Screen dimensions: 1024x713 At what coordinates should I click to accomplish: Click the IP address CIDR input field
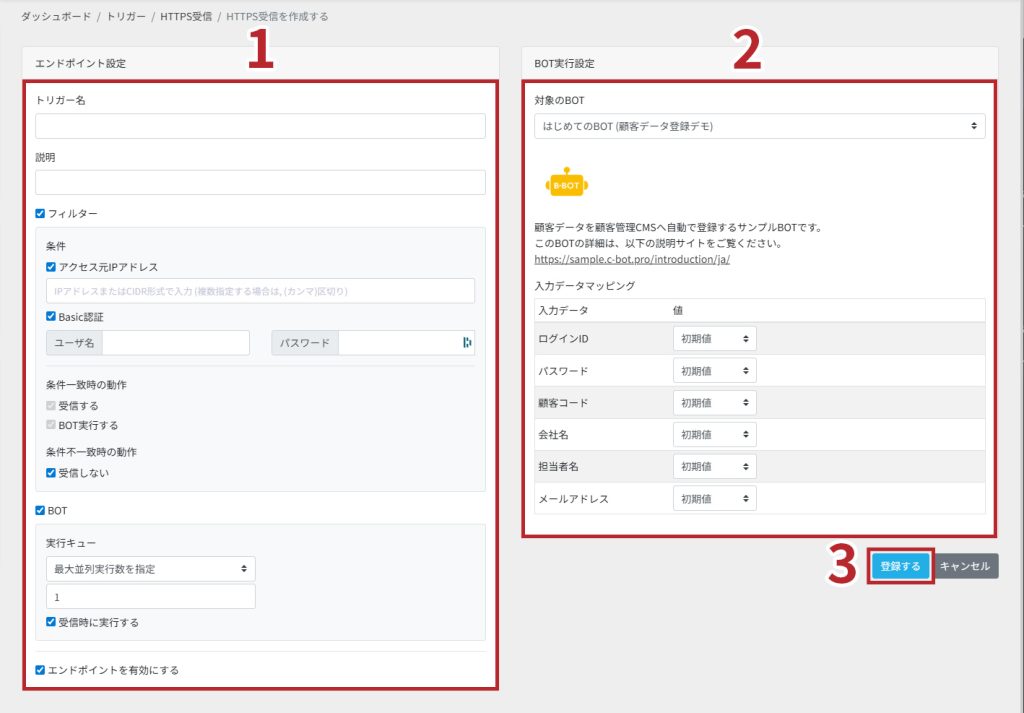(x=260, y=291)
